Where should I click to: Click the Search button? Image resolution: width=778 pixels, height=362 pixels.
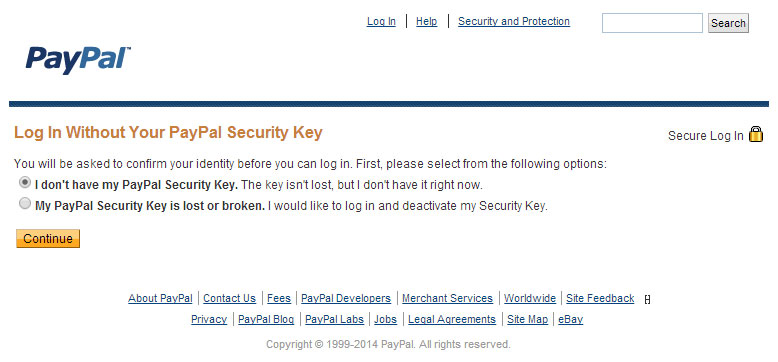[x=728, y=23]
